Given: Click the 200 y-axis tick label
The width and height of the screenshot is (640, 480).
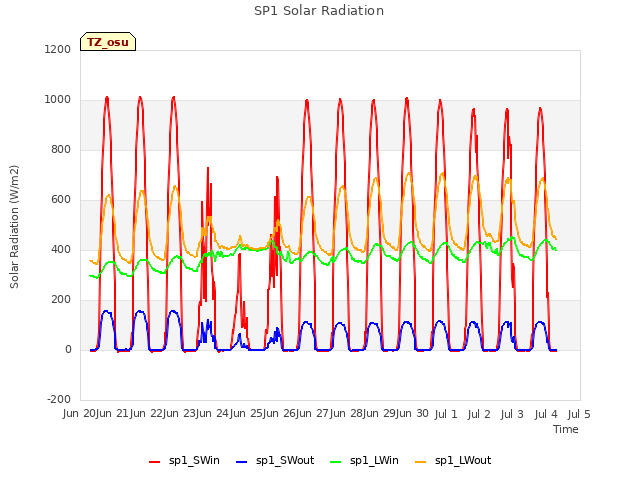Looking at the screenshot, I should [x=61, y=300].
